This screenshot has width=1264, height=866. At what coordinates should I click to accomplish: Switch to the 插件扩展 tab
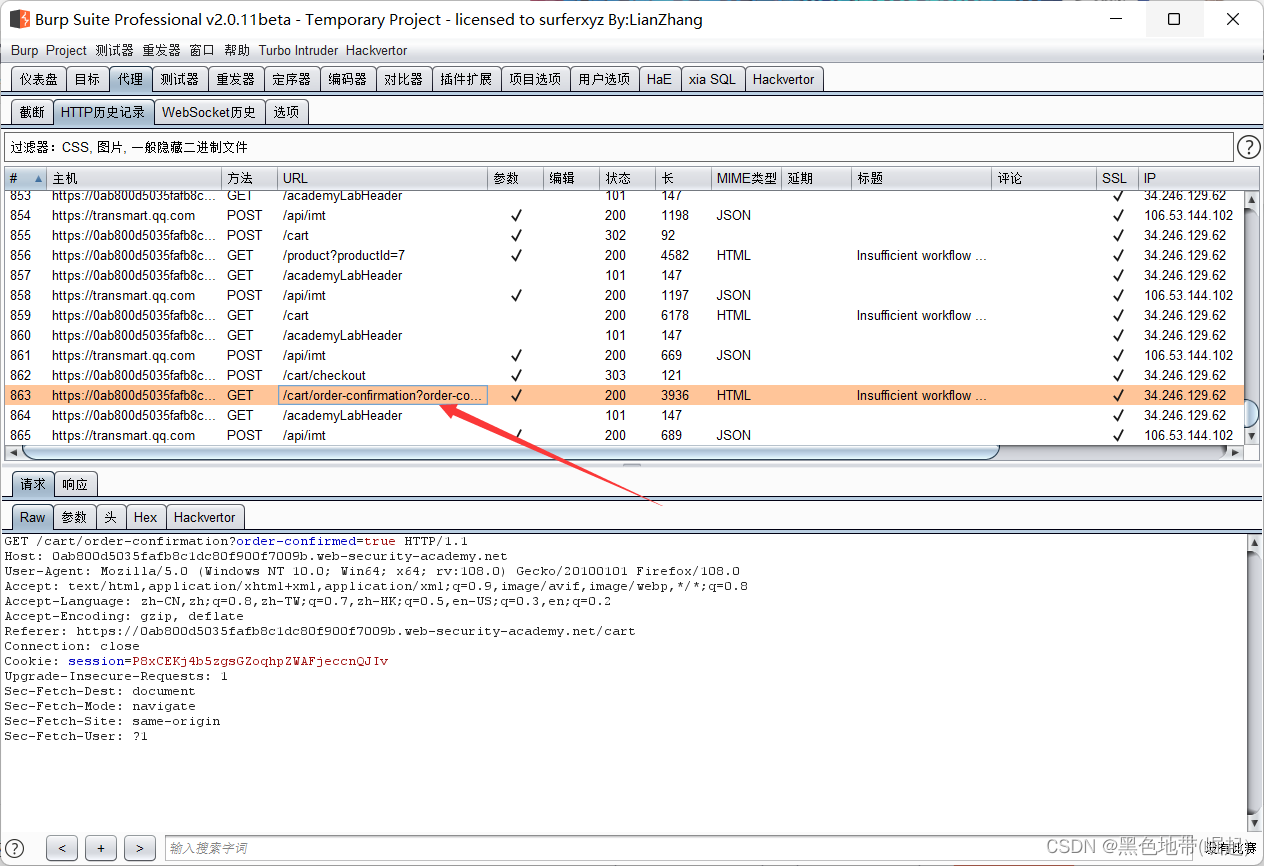coord(466,79)
